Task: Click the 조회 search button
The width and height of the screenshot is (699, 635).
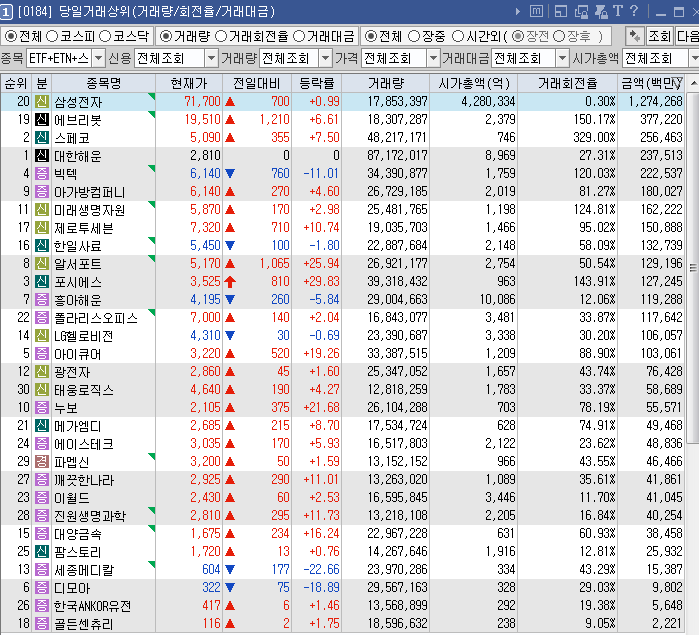Action: click(x=659, y=36)
